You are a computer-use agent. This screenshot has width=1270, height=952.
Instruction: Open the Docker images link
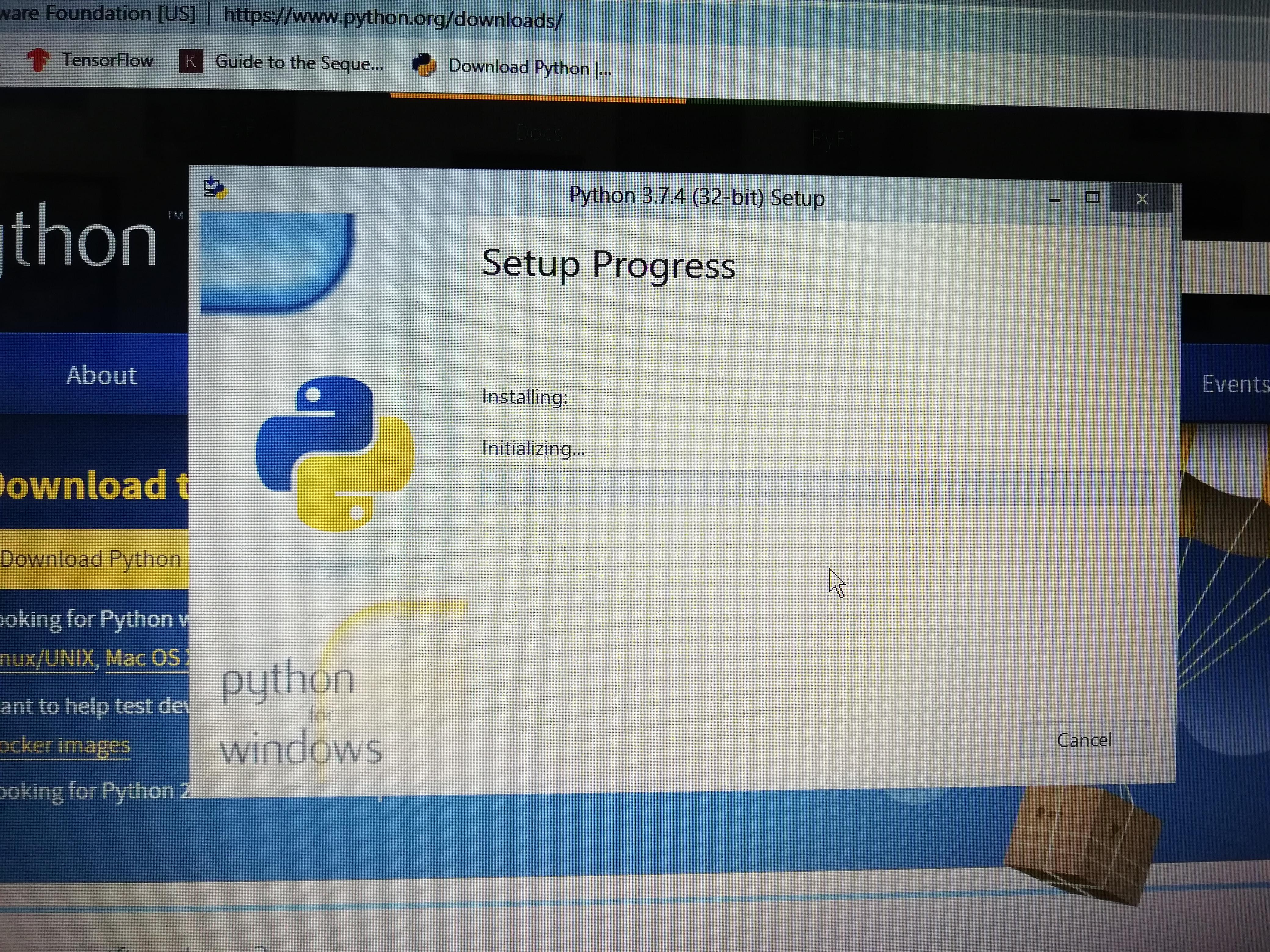[65, 745]
